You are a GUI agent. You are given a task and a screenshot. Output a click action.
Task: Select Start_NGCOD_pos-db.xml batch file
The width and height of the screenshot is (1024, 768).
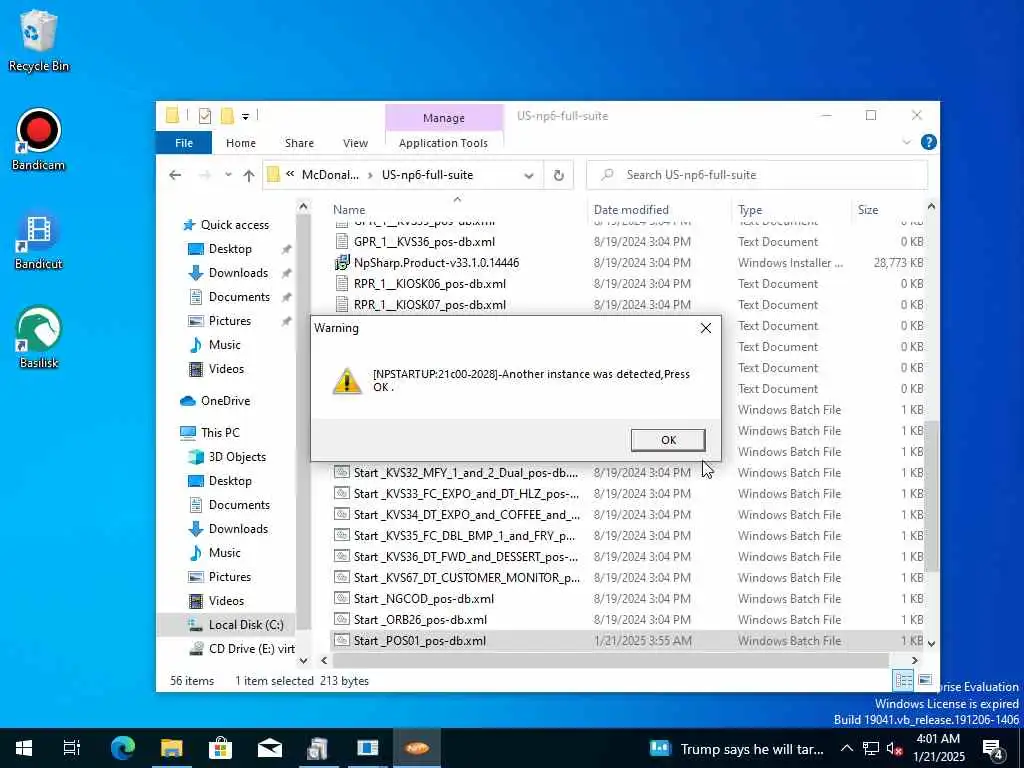(424, 599)
